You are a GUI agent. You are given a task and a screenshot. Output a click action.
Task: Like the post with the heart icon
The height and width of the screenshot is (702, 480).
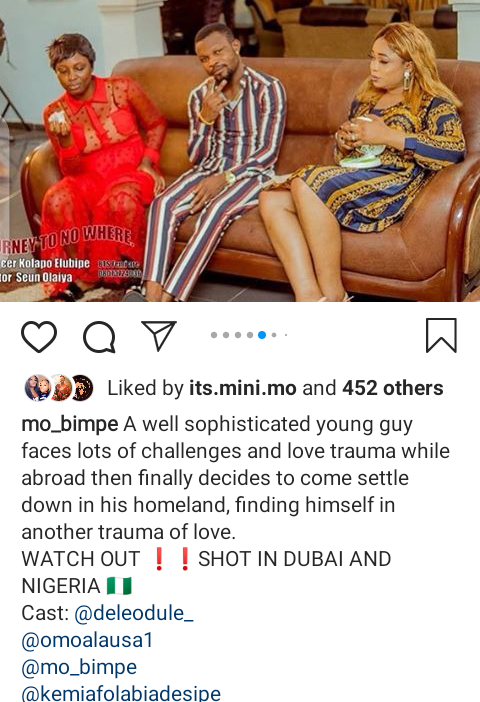point(39,336)
